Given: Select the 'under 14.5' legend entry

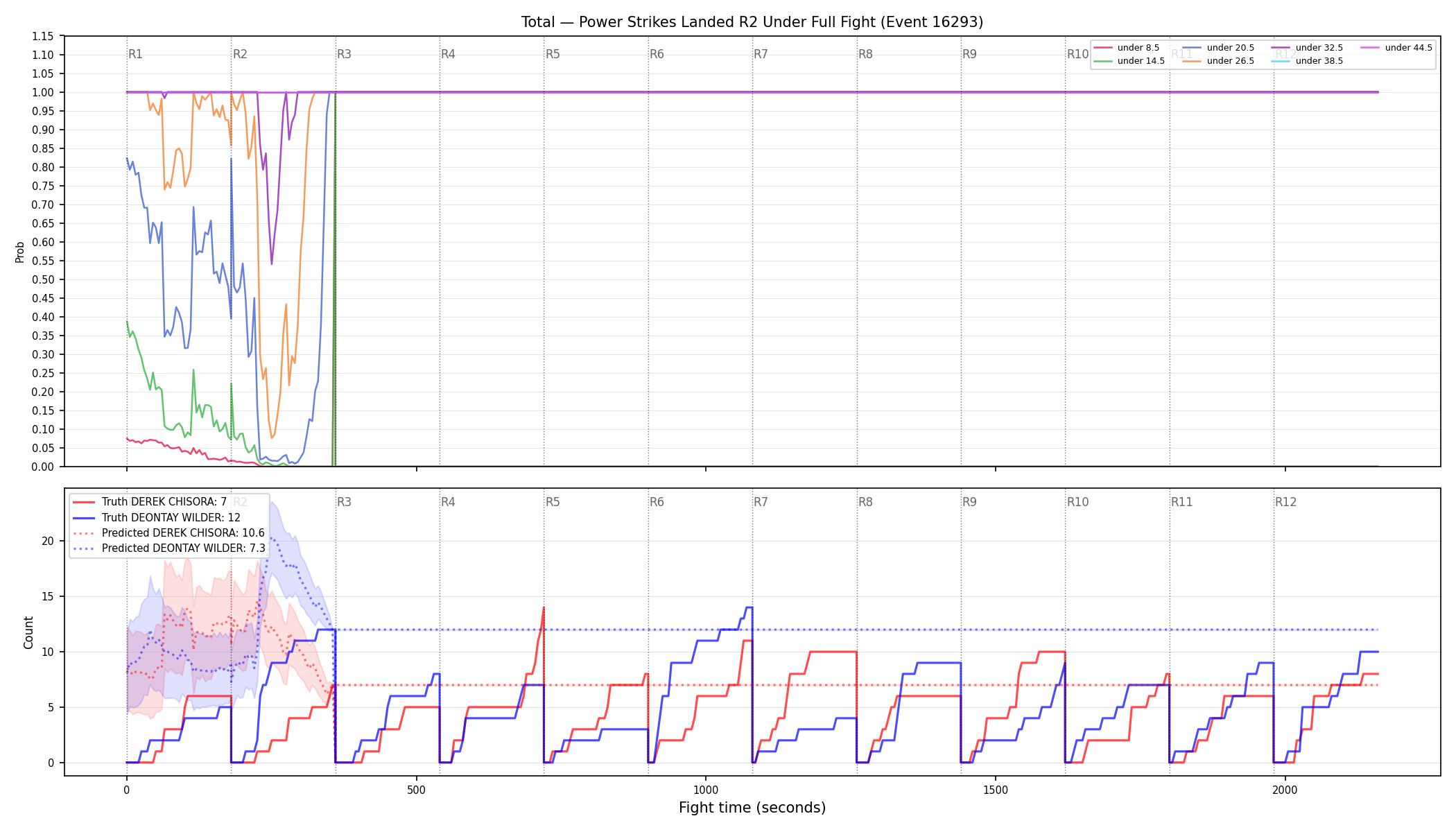Looking at the screenshot, I should click(x=1129, y=61).
